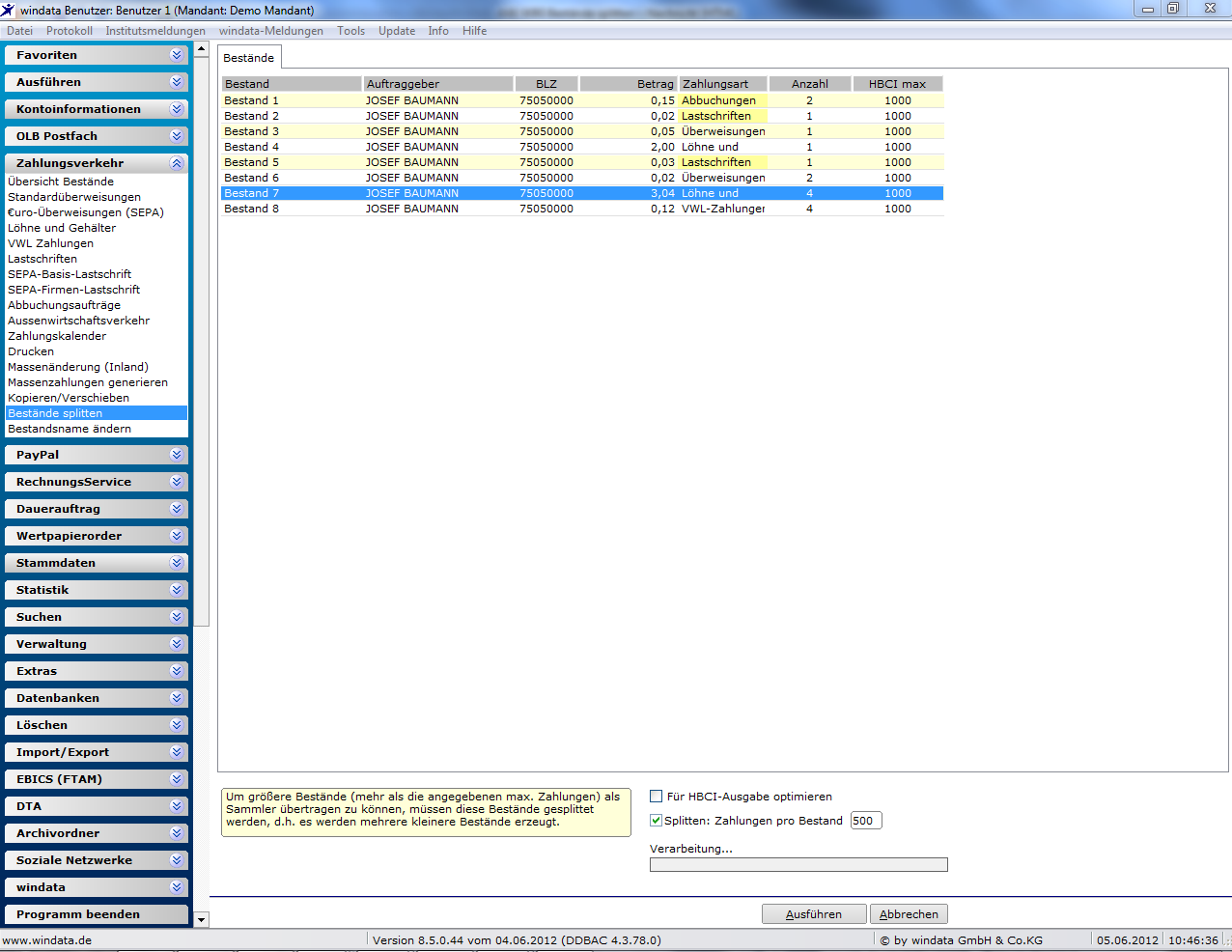Open the Tools menu
Viewport: 1232px width, 952px height.
(x=351, y=31)
